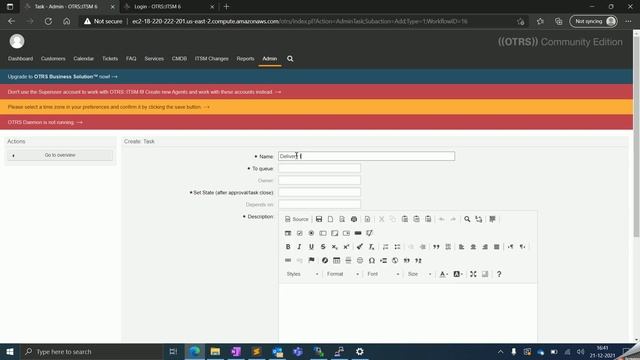Click the Block Quote icon in formatting row
This screenshot has height=360, width=640.
tap(436, 247)
